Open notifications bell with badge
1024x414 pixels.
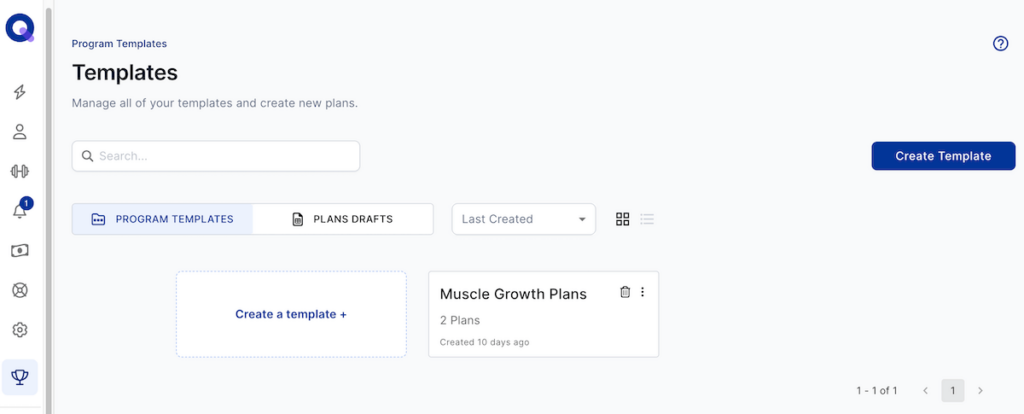pos(20,210)
